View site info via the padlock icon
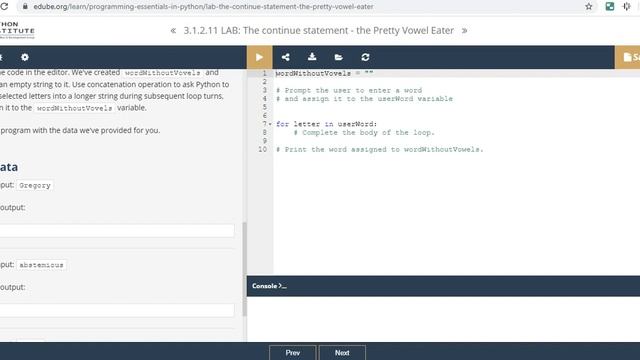 tap(25, 7)
